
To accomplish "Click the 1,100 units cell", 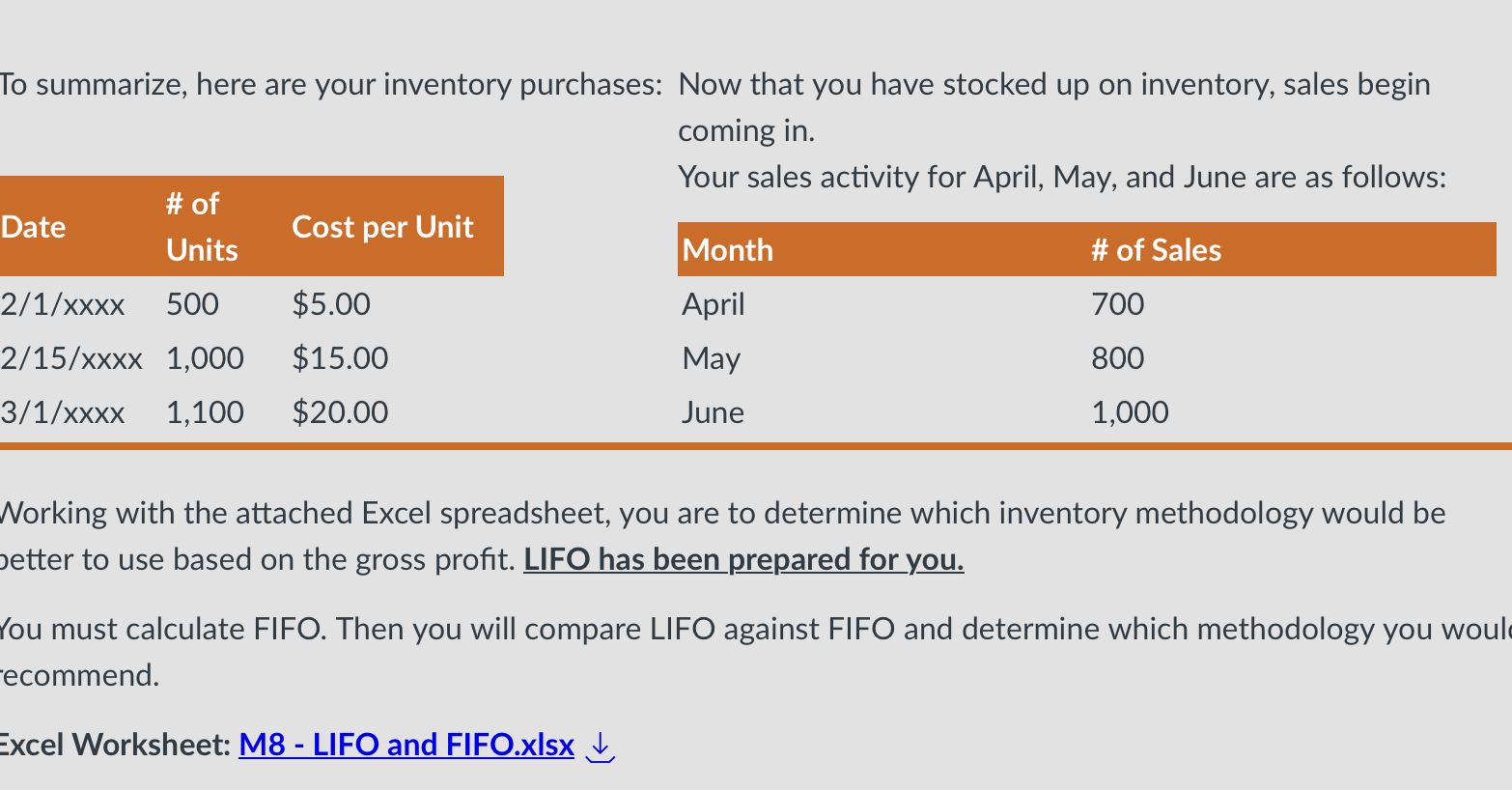I will 205,412.
